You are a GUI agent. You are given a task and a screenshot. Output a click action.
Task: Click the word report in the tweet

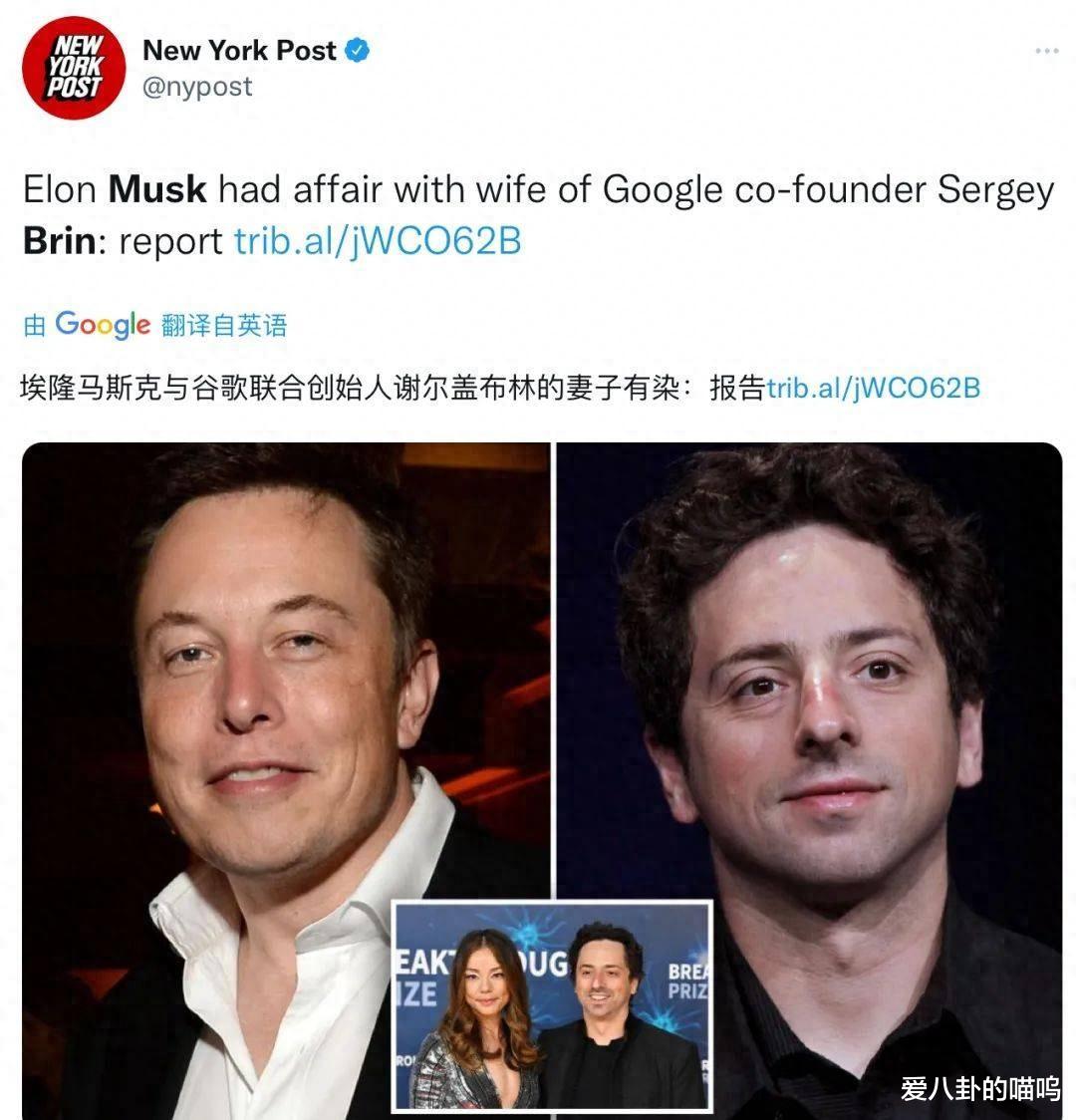pos(170,243)
